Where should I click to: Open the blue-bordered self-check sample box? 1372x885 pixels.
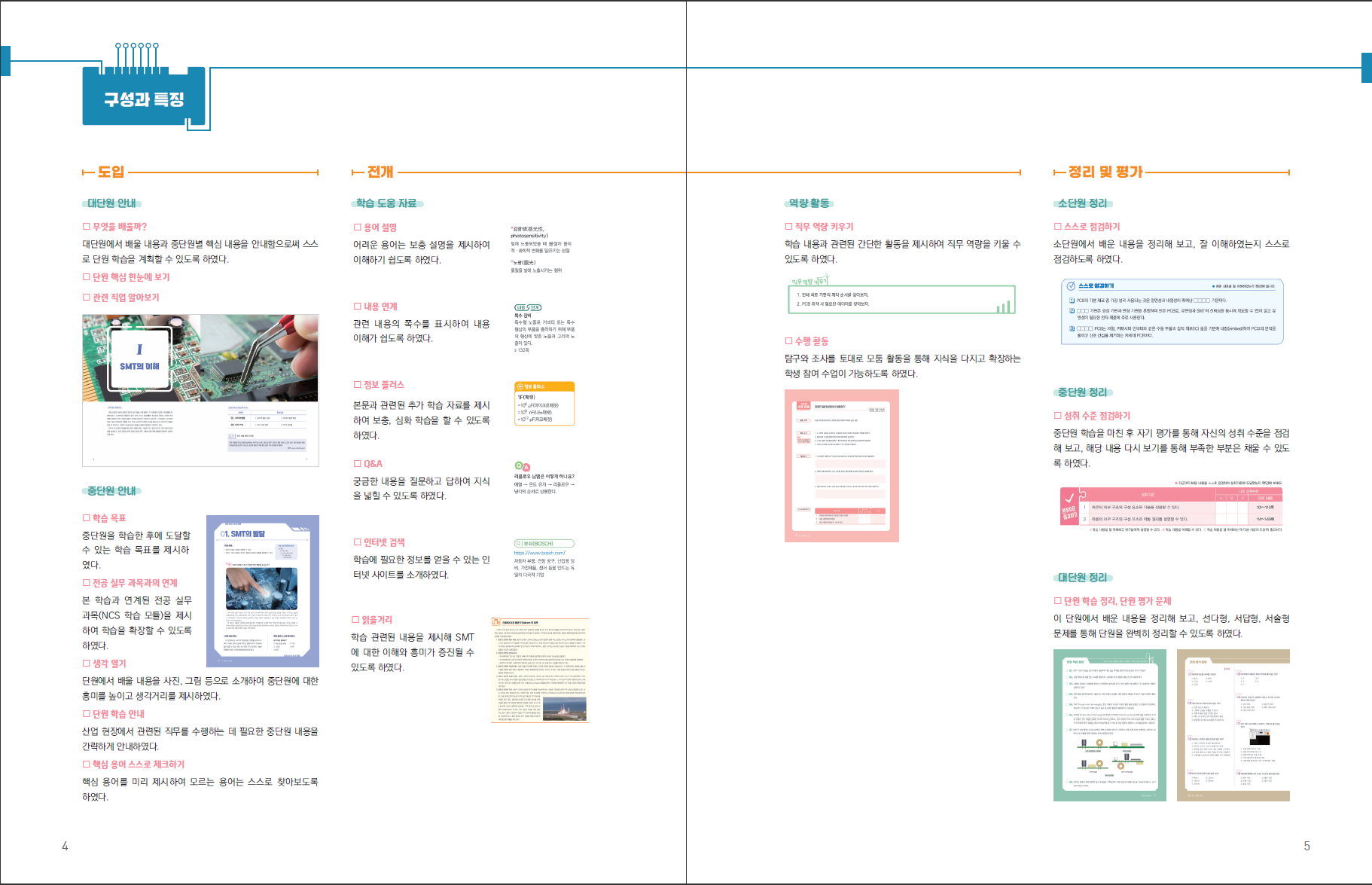[1172, 312]
